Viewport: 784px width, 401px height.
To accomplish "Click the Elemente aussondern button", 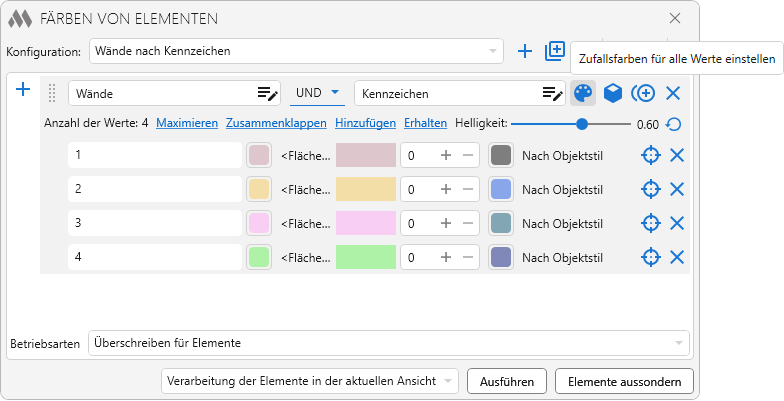I will [624, 381].
